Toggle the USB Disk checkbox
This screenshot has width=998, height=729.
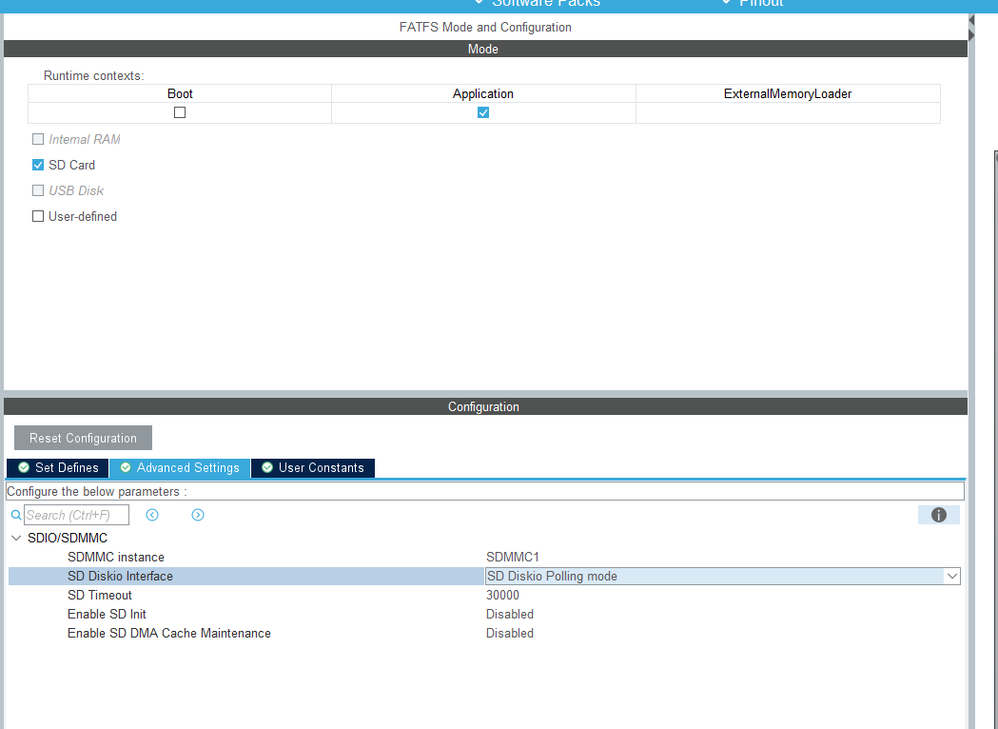[38, 190]
